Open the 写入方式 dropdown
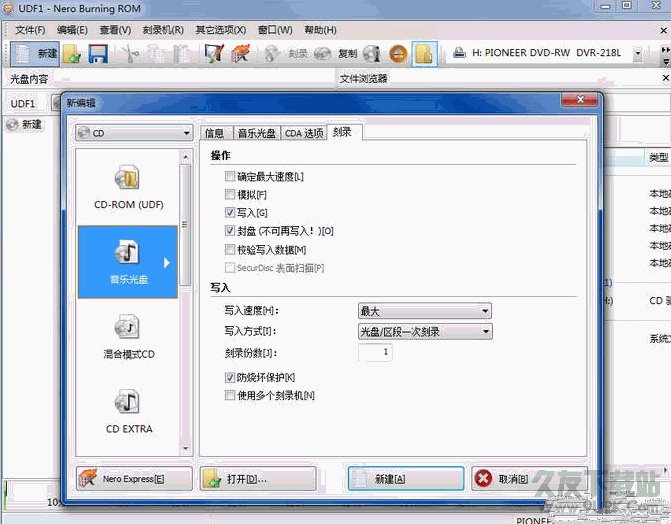Viewport: 671px width, 524px height. pyautogui.click(x=425, y=331)
